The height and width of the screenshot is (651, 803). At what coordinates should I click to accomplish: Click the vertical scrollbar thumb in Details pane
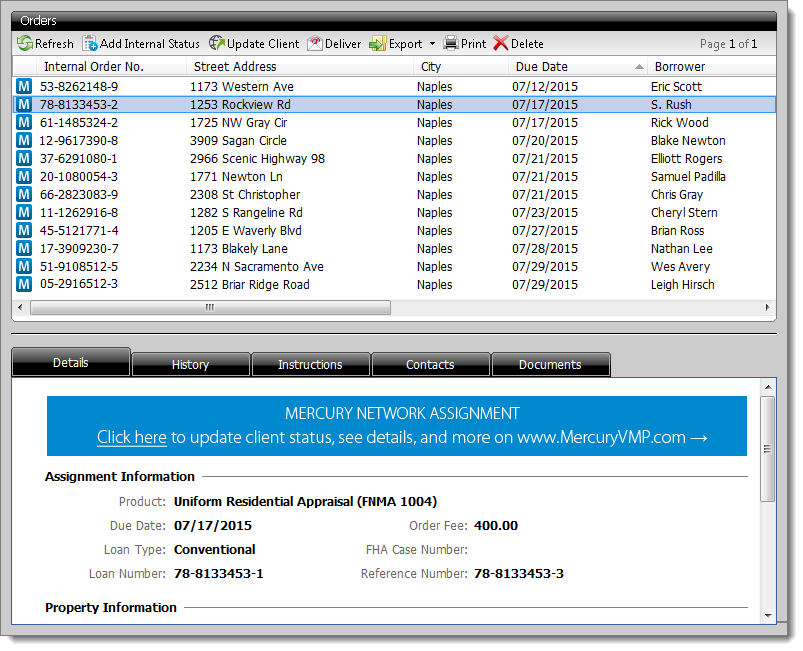[x=767, y=449]
